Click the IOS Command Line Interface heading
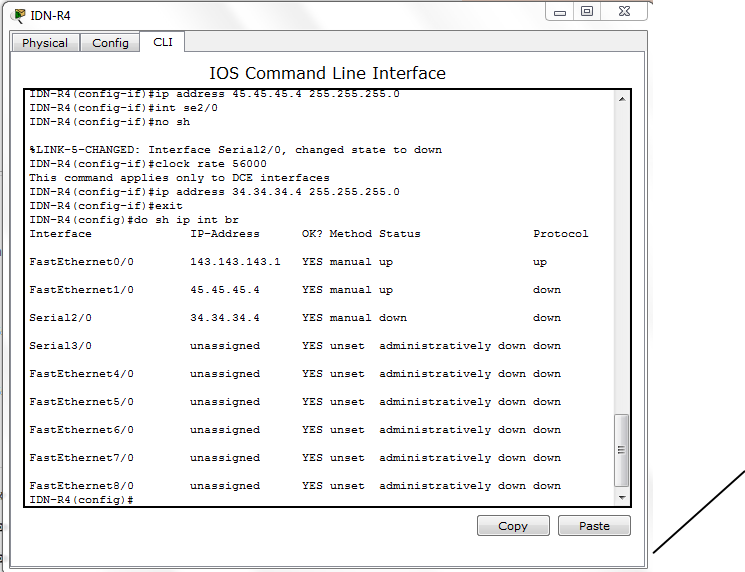 [x=327, y=73]
